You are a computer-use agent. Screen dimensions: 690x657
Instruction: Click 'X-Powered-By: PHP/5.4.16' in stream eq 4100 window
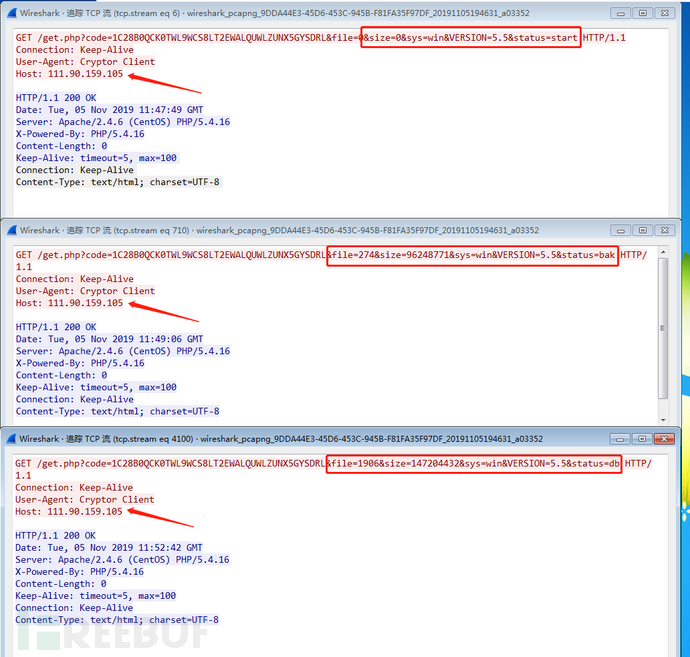click(x=79, y=572)
